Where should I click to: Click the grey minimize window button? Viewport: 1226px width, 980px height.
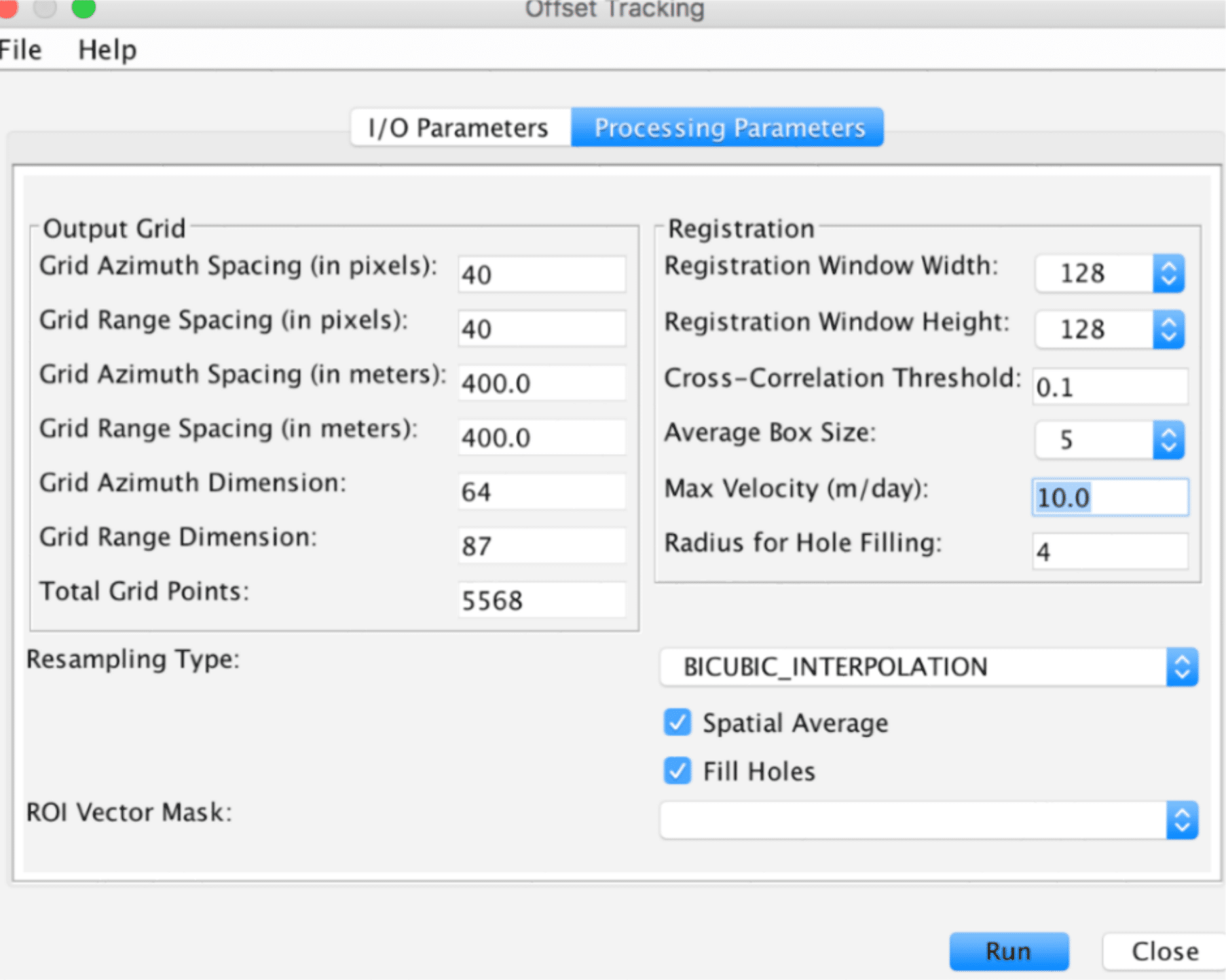(x=45, y=8)
